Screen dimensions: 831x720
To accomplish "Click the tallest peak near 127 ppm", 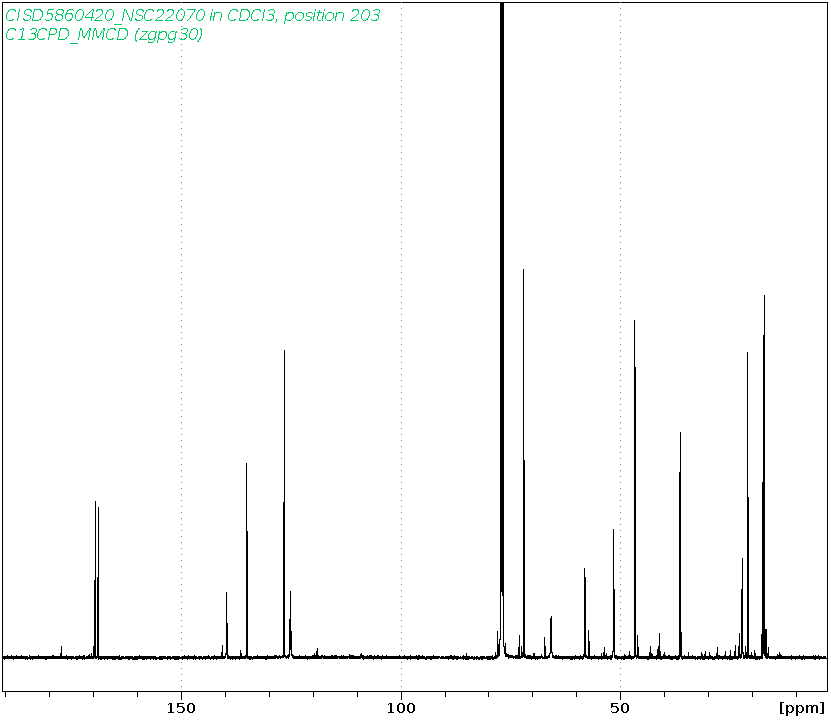I will click(284, 503).
